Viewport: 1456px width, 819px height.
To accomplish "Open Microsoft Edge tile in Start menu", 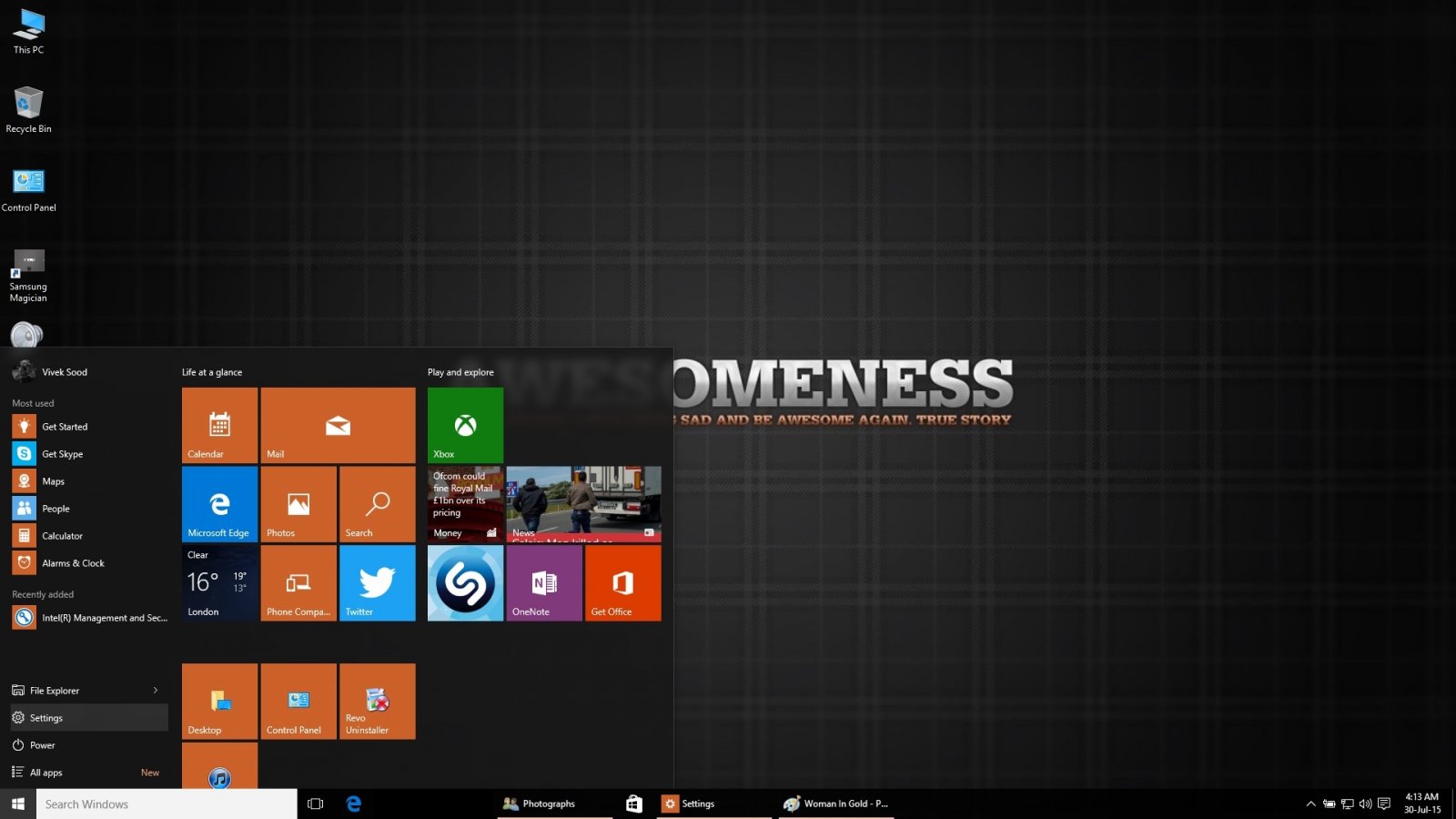I will [x=219, y=504].
